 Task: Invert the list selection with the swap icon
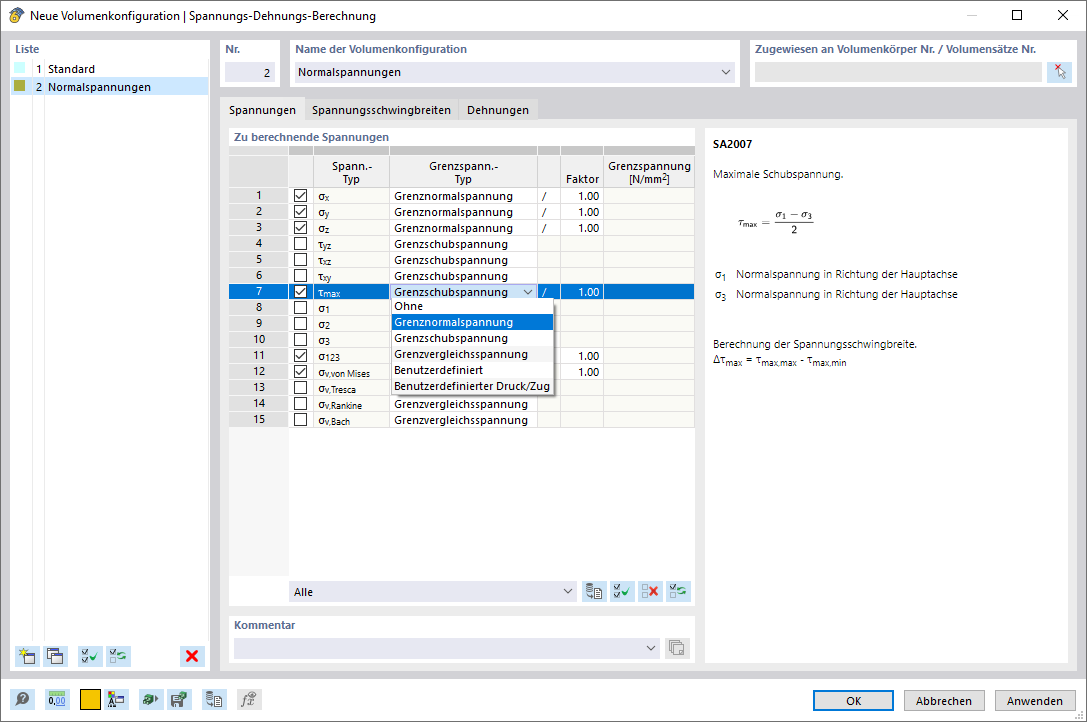tap(119, 656)
